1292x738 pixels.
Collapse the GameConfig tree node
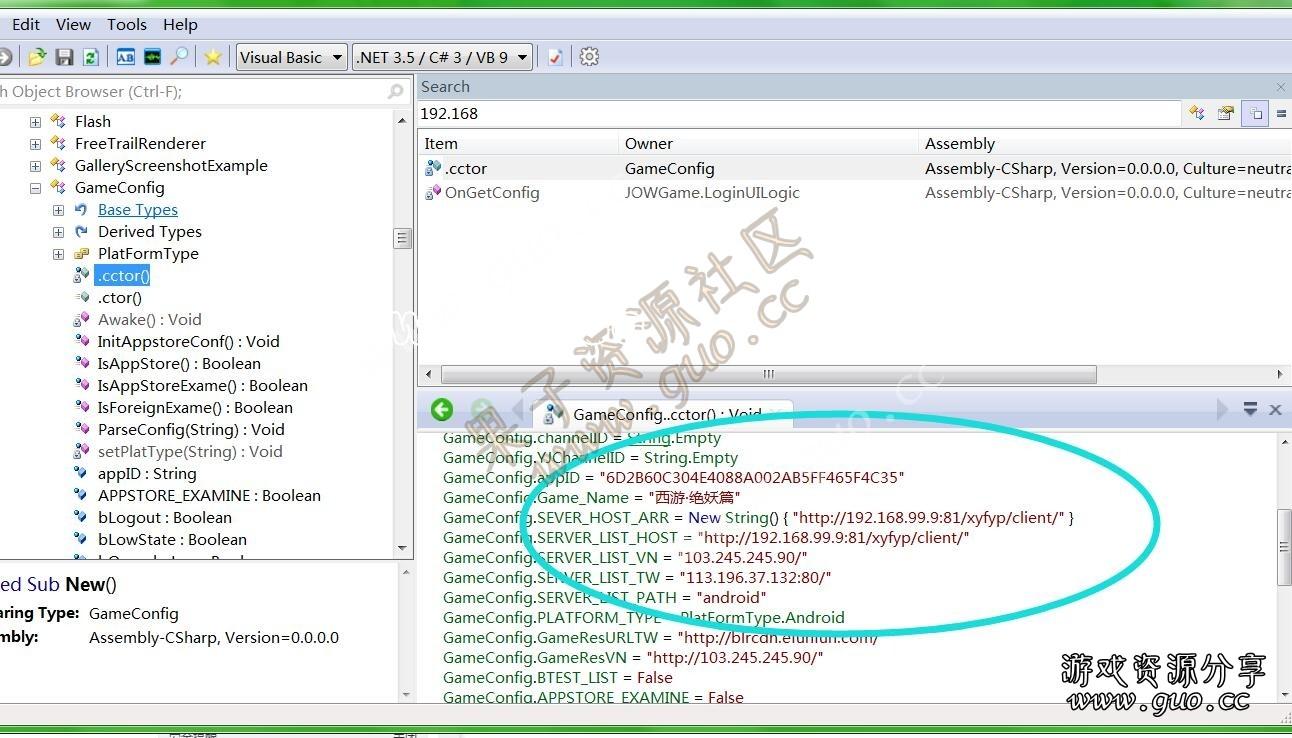coord(35,188)
